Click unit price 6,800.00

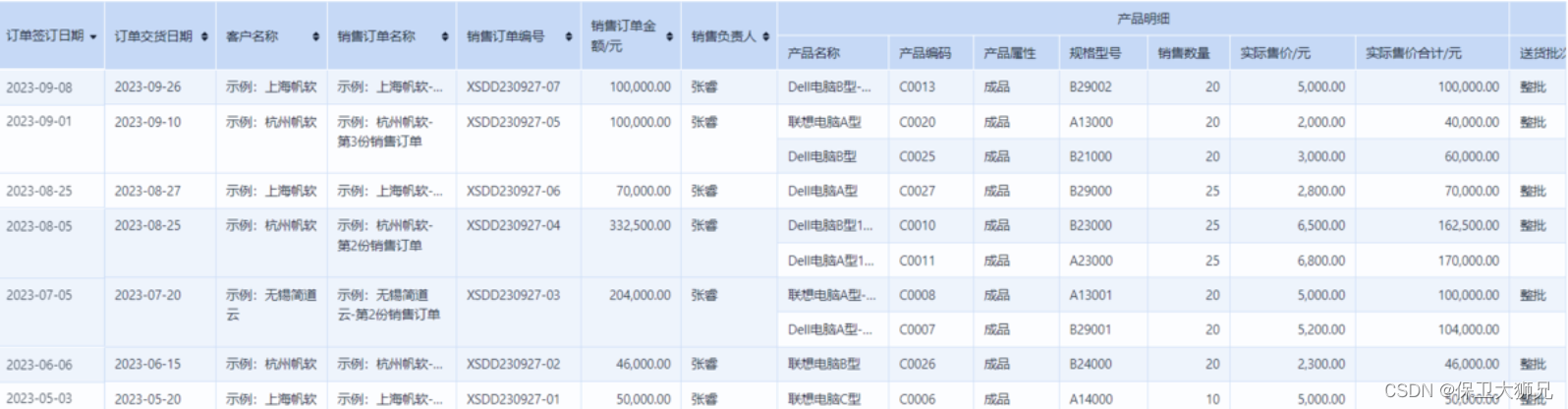[1321, 261]
